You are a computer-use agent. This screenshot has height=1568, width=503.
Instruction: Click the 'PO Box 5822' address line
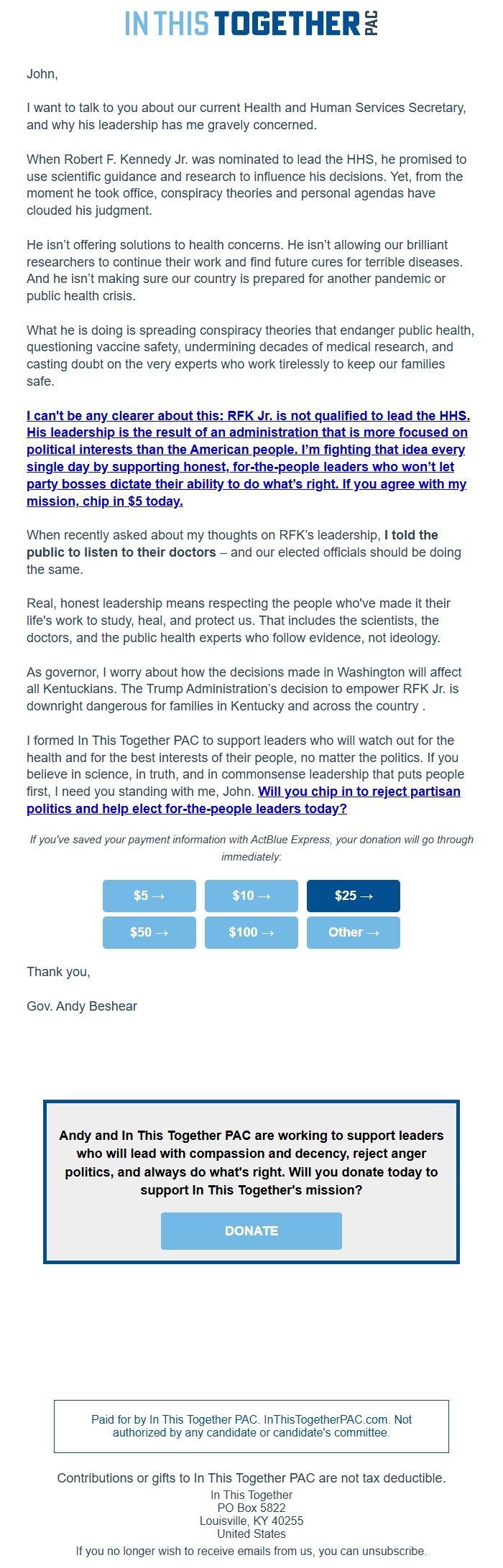pos(251,1508)
